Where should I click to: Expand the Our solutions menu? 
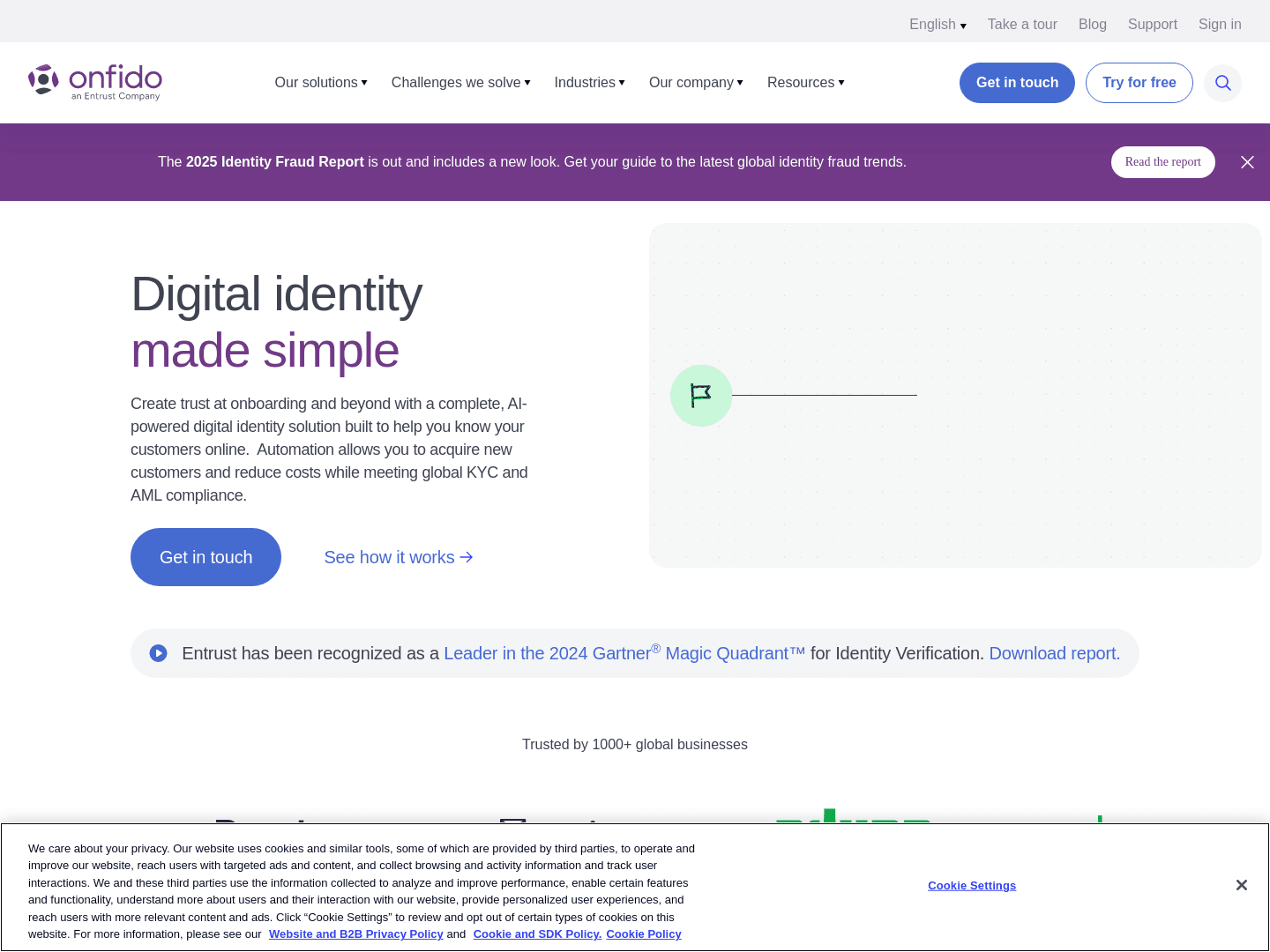(x=320, y=82)
